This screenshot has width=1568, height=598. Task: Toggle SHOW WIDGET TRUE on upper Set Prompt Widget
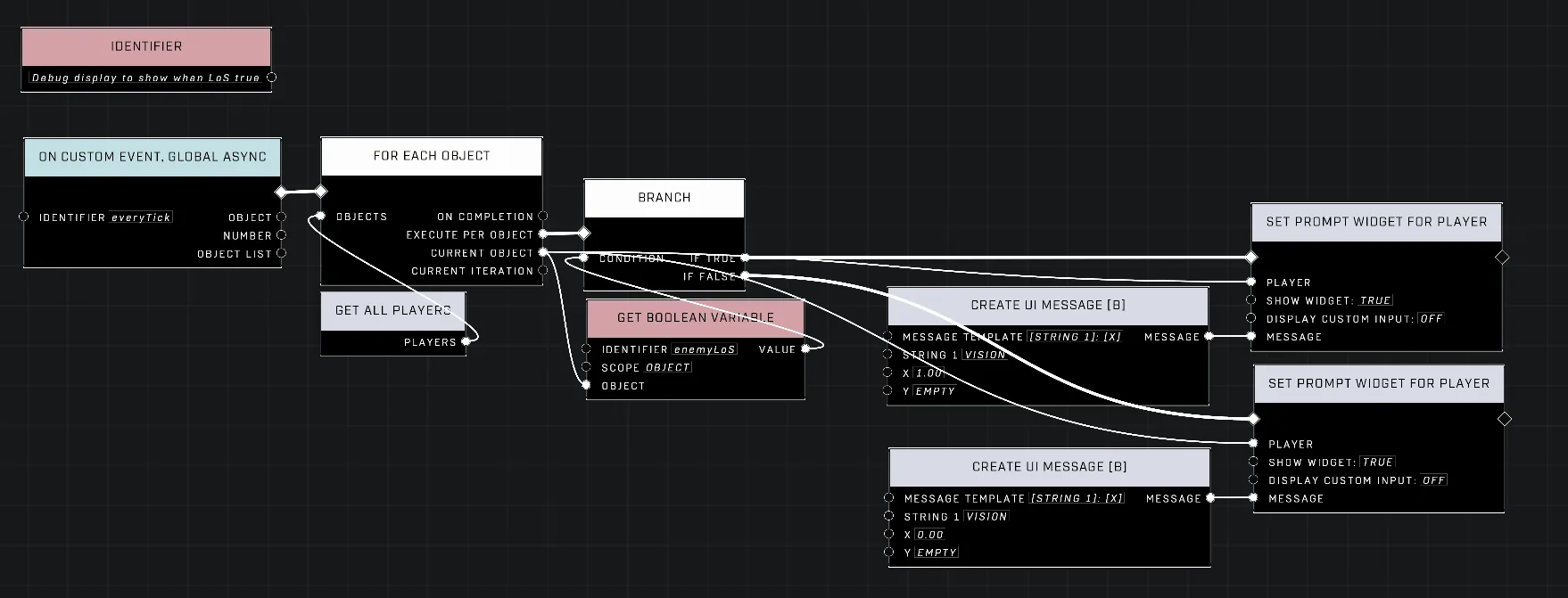[1375, 300]
